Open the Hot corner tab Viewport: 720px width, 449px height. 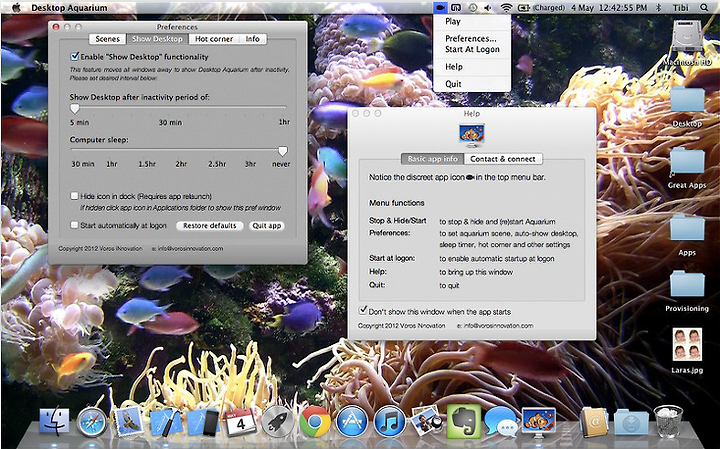[x=214, y=39]
